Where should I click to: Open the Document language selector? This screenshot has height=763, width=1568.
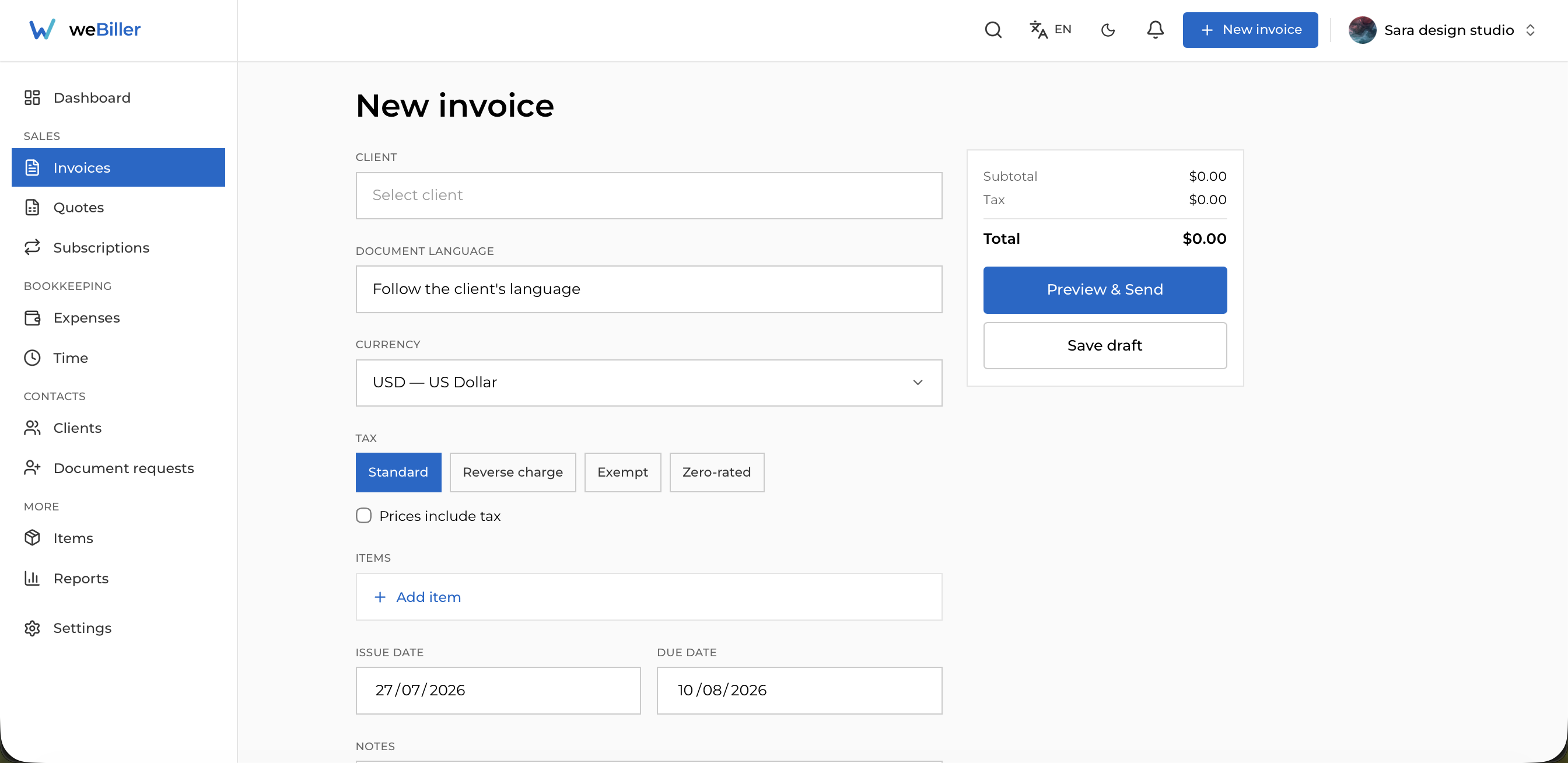pyautogui.click(x=648, y=289)
